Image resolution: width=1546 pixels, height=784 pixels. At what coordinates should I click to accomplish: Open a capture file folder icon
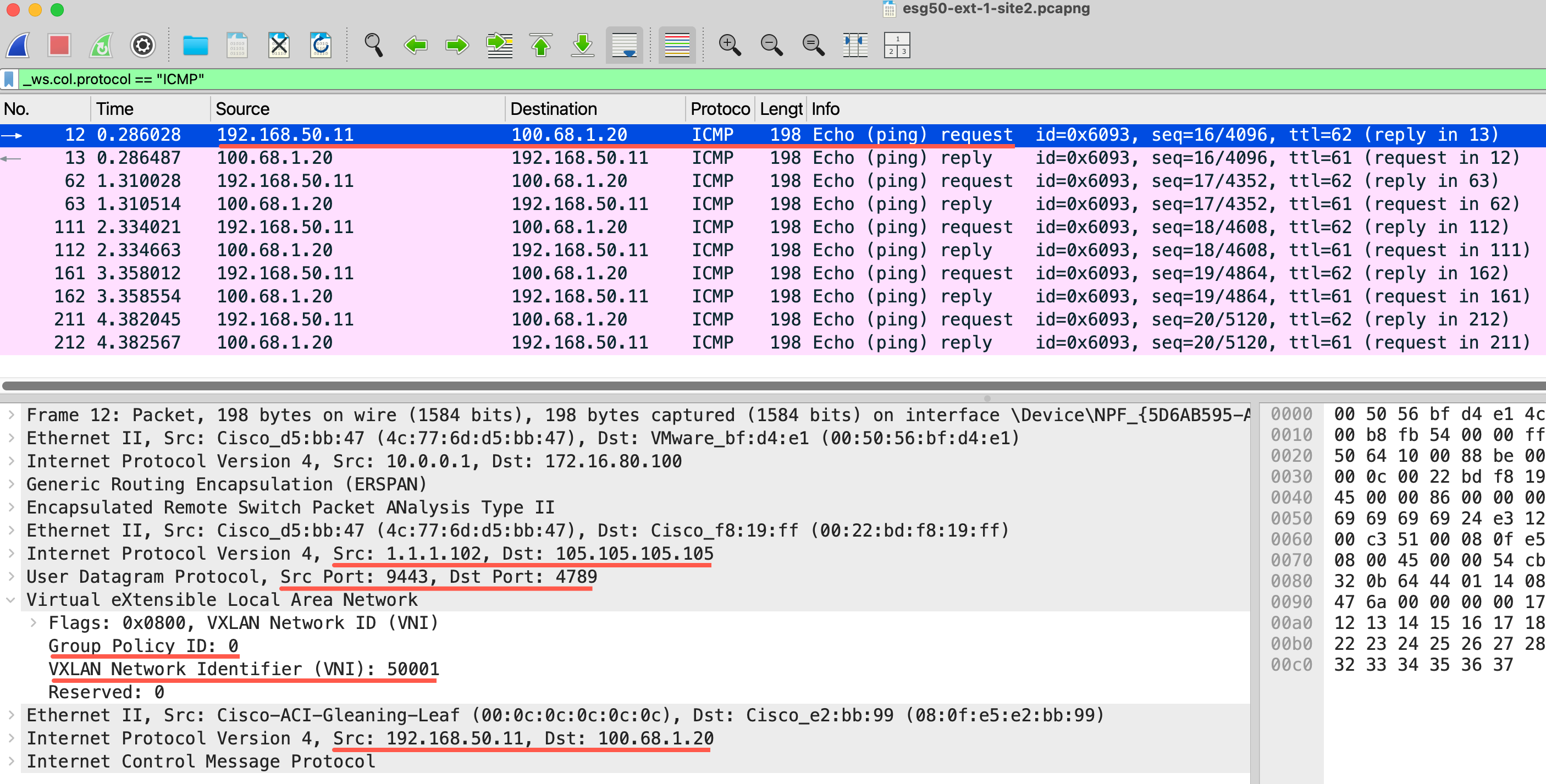coord(195,45)
